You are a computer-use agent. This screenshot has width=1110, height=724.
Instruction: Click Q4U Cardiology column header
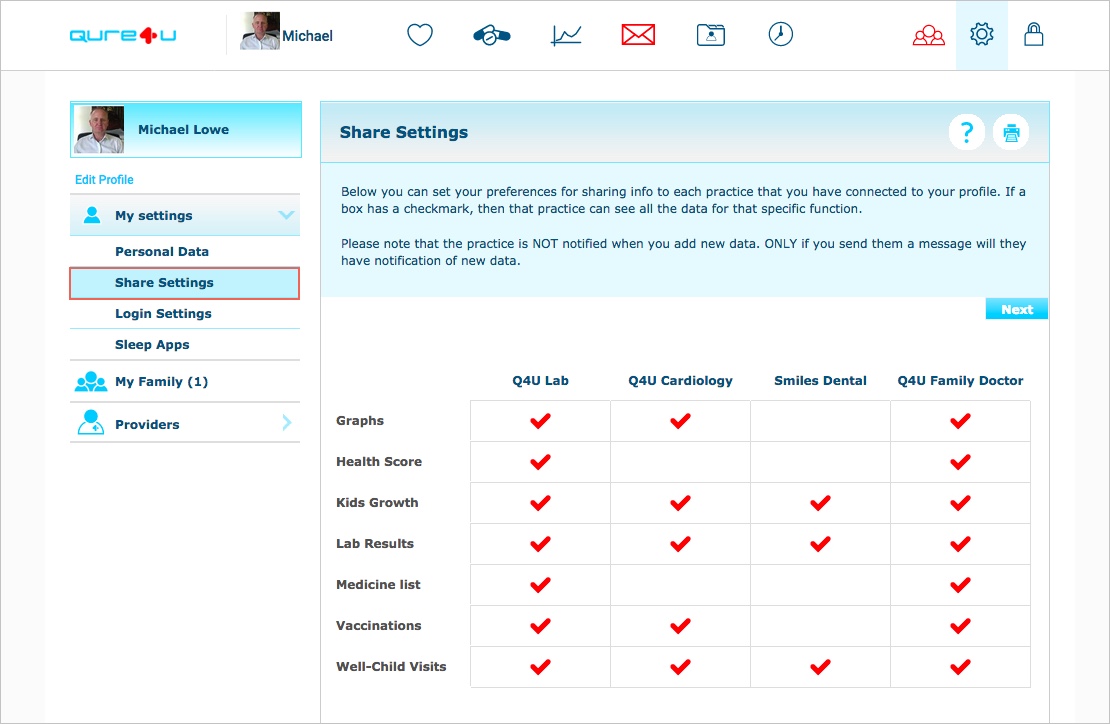pyautogui.click(x=680, y=381)
